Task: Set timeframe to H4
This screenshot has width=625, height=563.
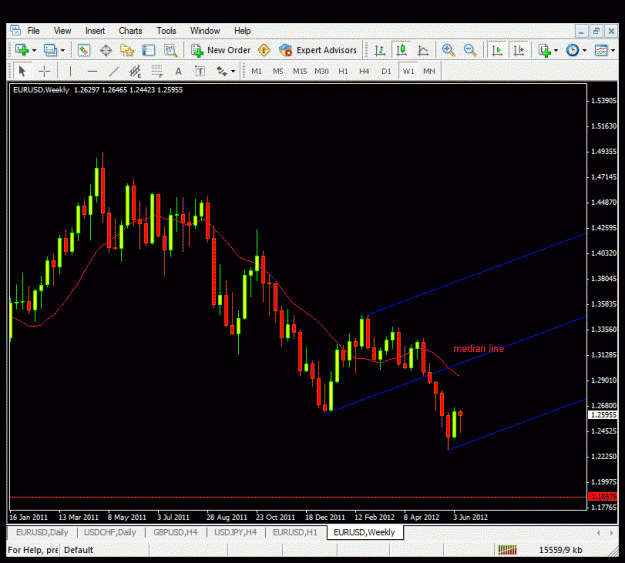Action: (364, 71)
